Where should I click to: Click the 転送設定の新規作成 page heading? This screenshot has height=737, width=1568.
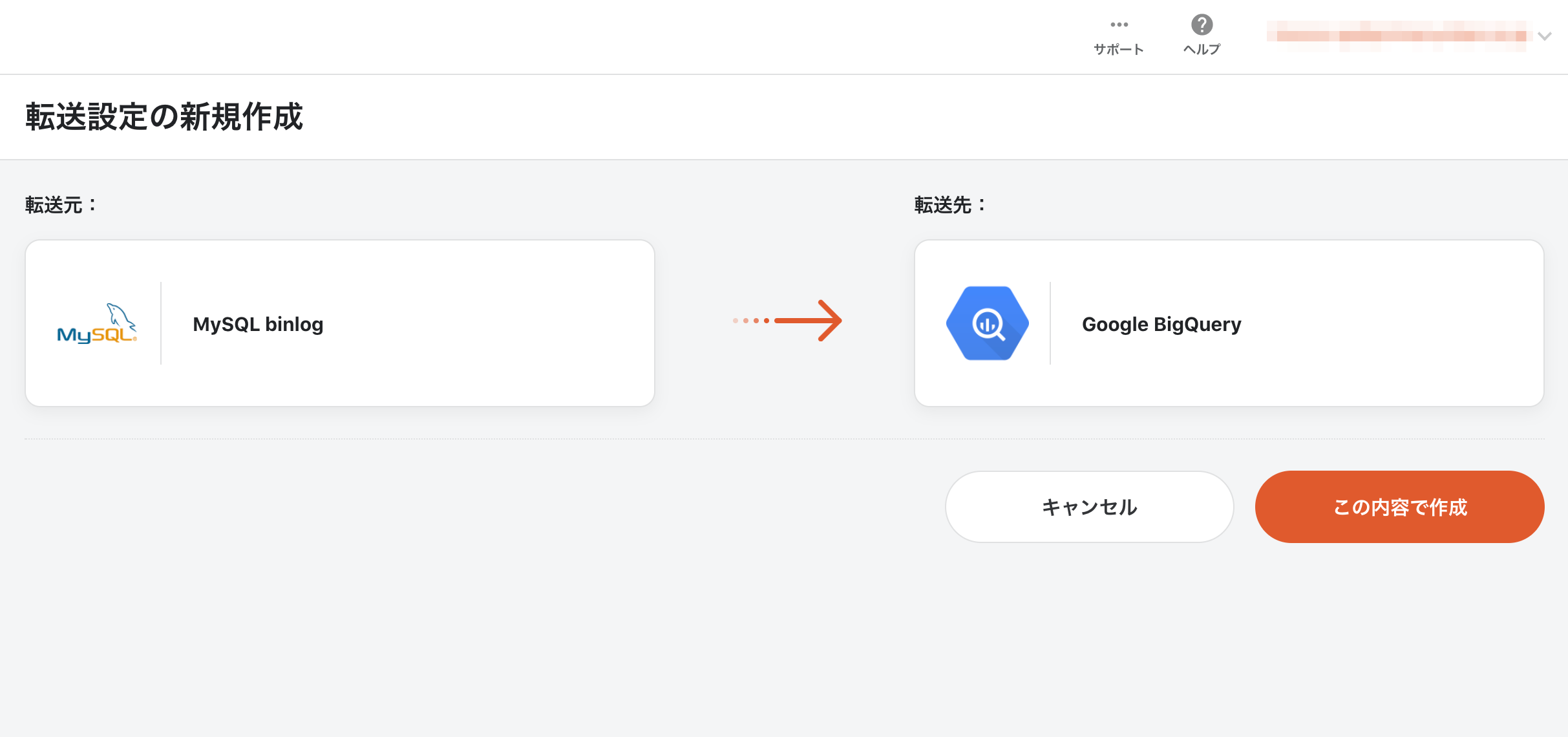point(164,117)
